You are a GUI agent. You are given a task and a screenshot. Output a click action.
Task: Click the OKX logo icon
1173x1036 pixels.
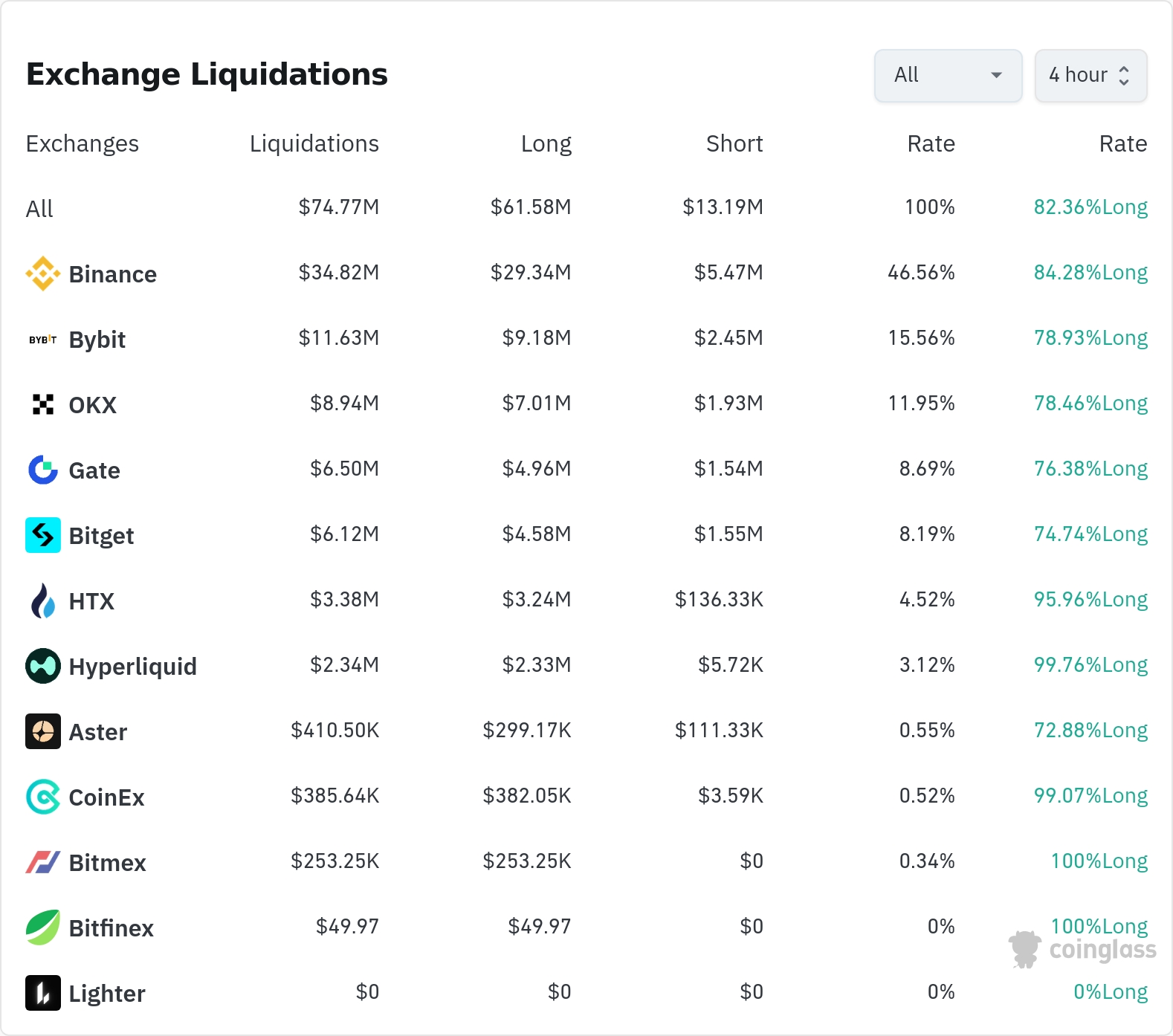coord(43,404)
